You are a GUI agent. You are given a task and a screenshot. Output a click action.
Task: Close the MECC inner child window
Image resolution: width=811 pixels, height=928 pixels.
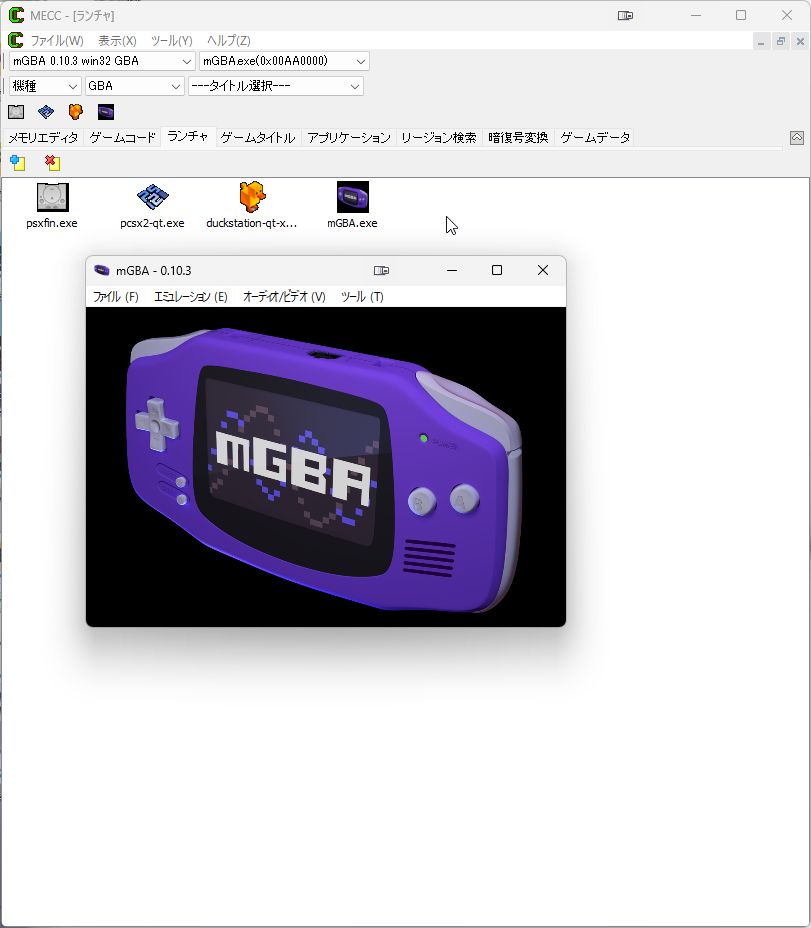tap(800, 41)
